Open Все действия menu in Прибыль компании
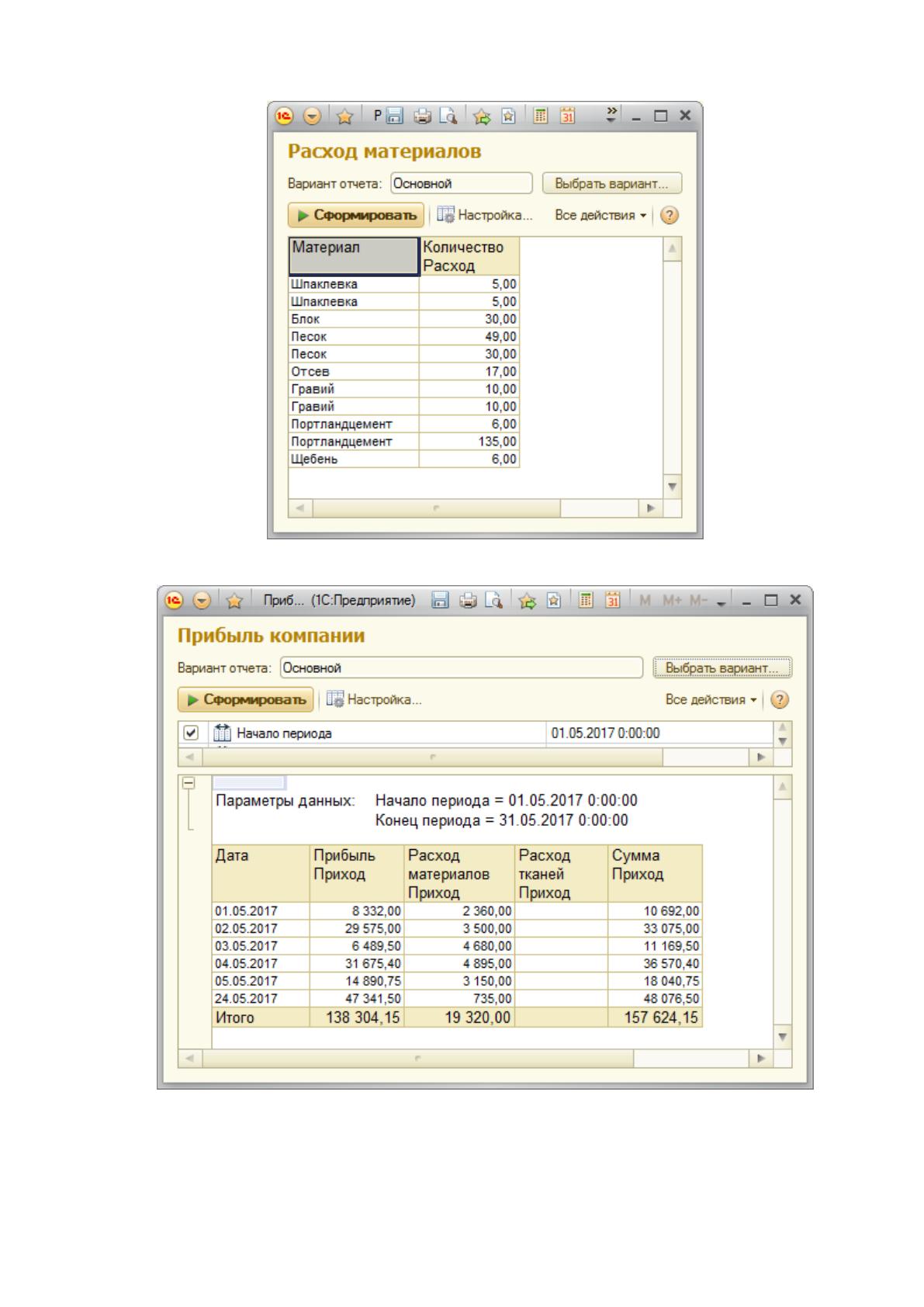The height and width of the screenshot is (1307, 924). pyautogui.click(x=711, y=699)
